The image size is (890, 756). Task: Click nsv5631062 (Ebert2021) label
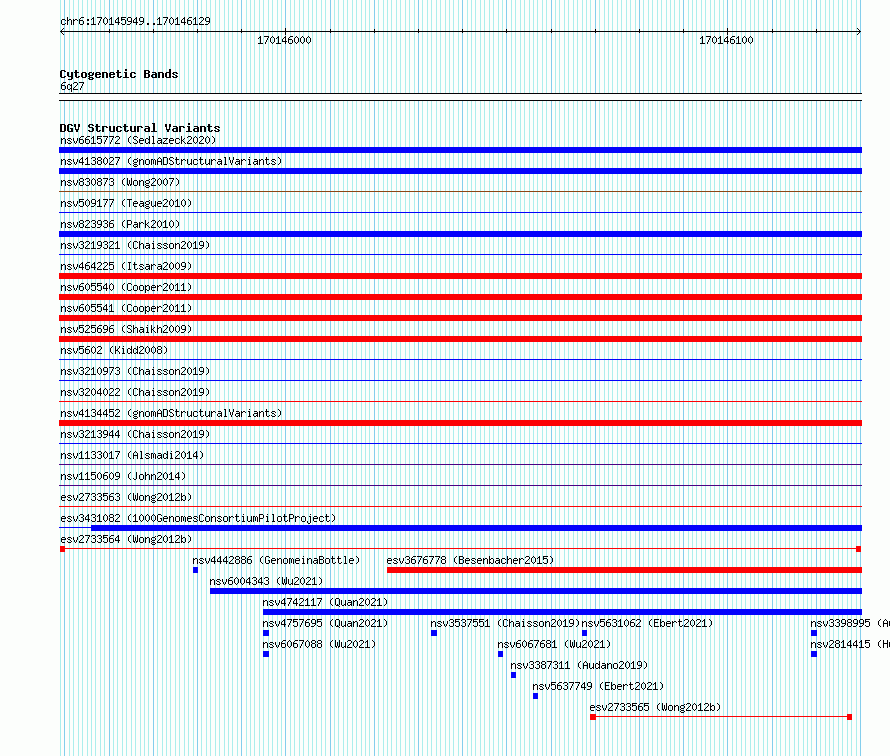click(x=647, y=623)
